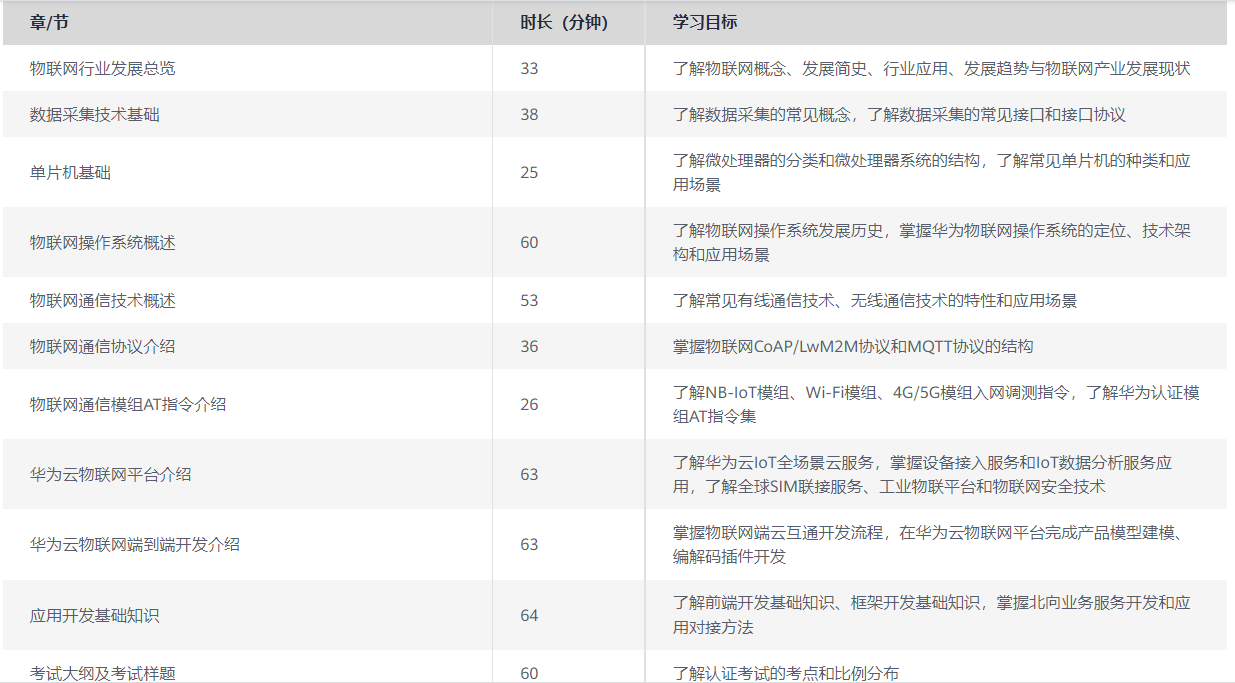Click the 考试大纲及考试样题 chapter title
This screenshot has height=683, width=1235.
pyautogui.click(x=103, y=673)
